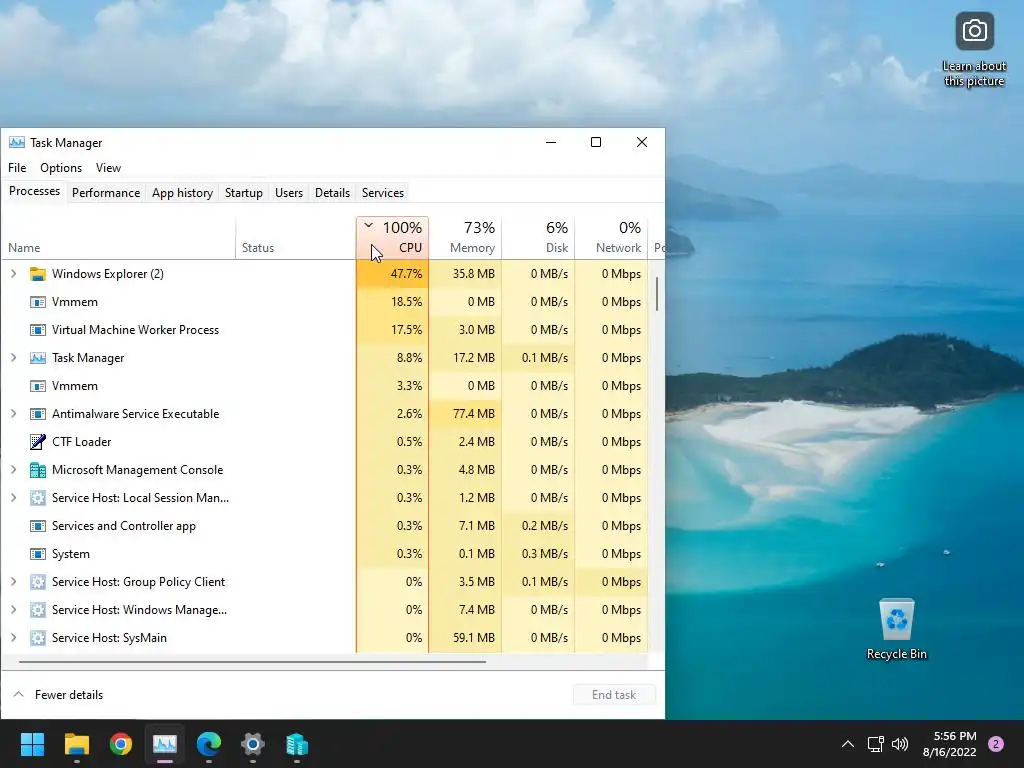This screenshot has width=1024, height=768.
Task: Launch Google Chrome from the taskbar
Action: coord(121,744)
